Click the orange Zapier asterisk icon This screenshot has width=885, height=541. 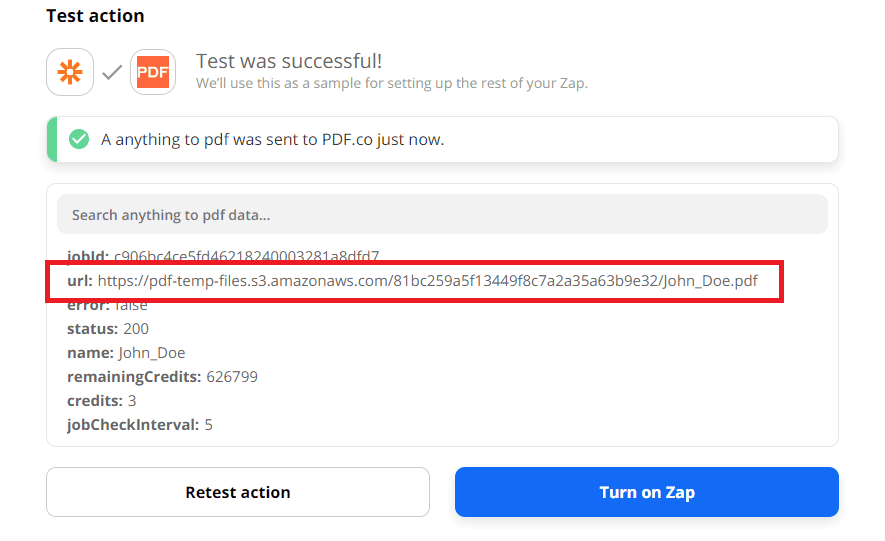pos(70,73)
